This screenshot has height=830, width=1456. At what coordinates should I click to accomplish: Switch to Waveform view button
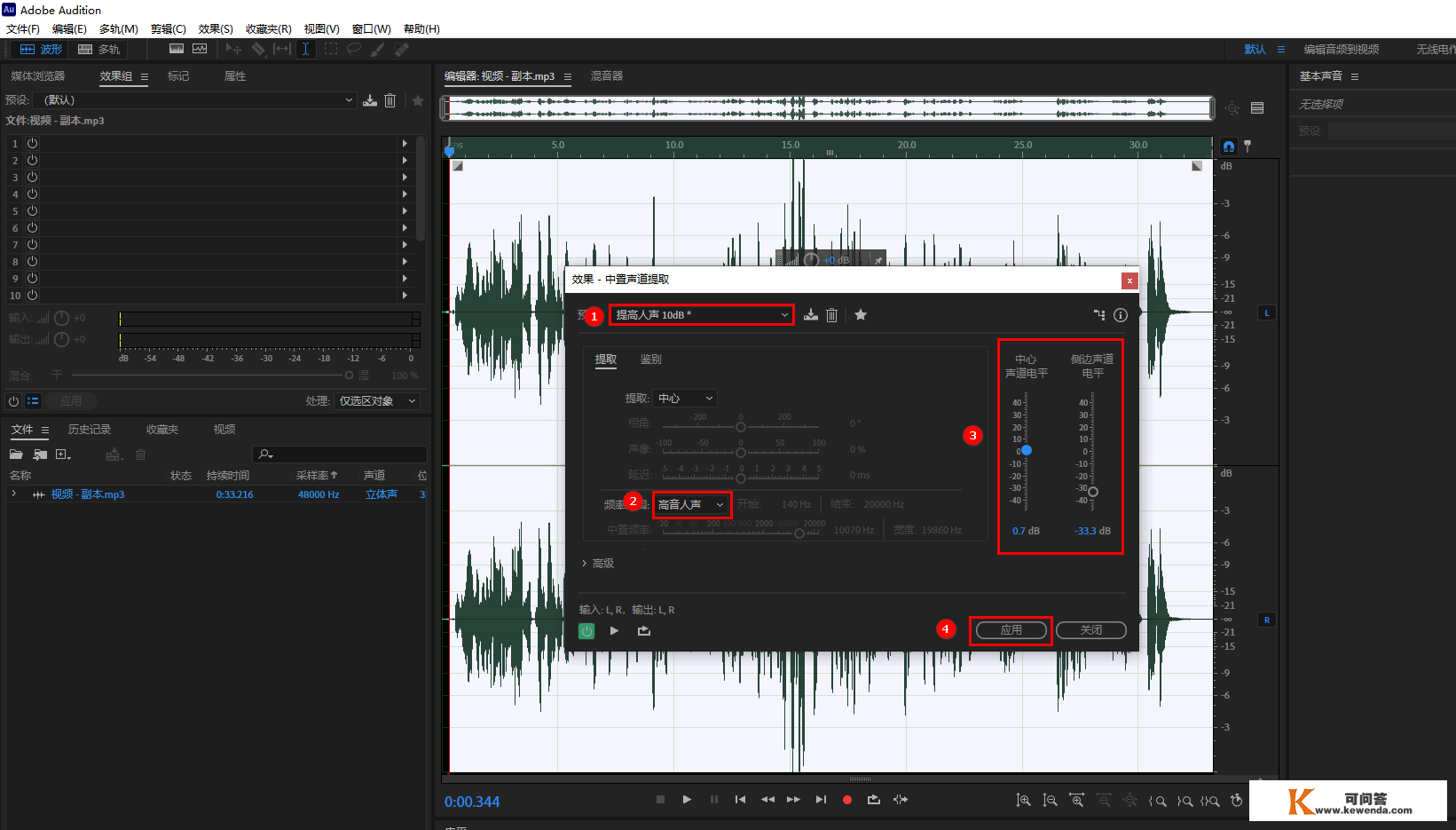click(x=42, y=50)
